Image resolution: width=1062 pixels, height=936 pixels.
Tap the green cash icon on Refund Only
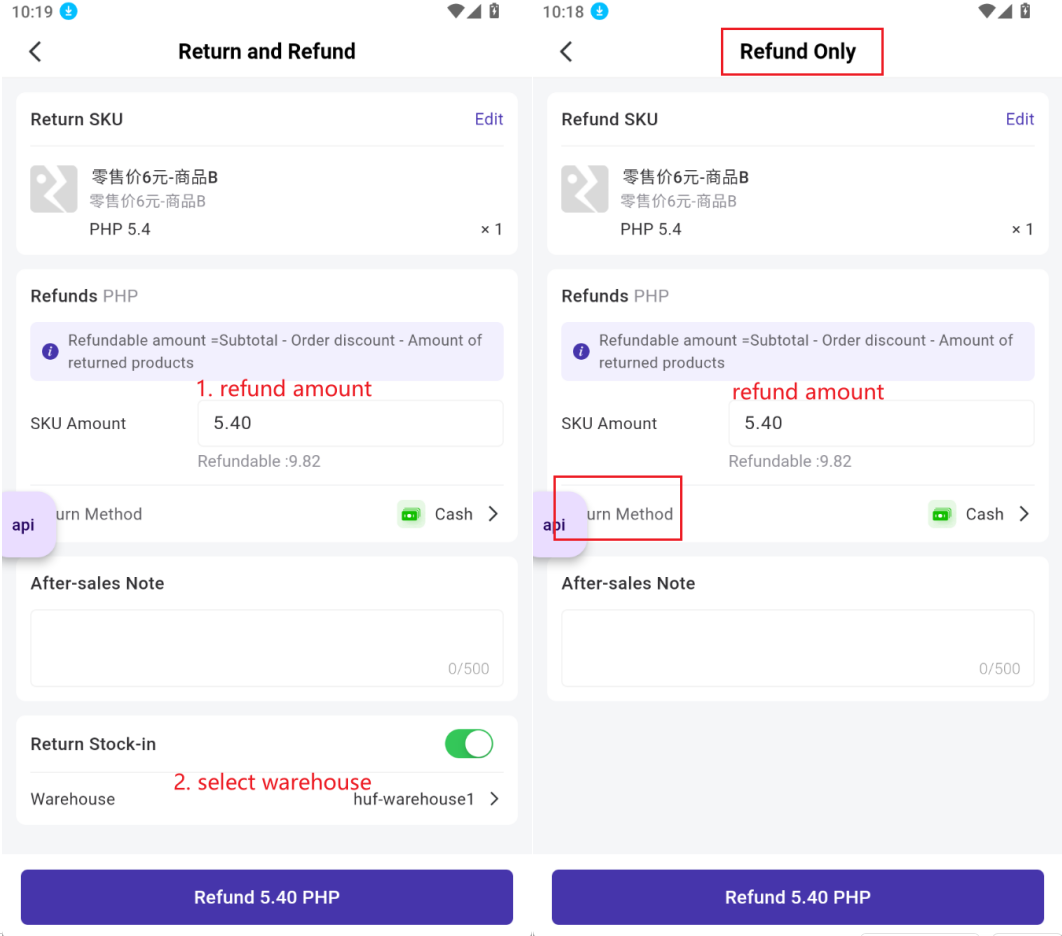(942, 515)
